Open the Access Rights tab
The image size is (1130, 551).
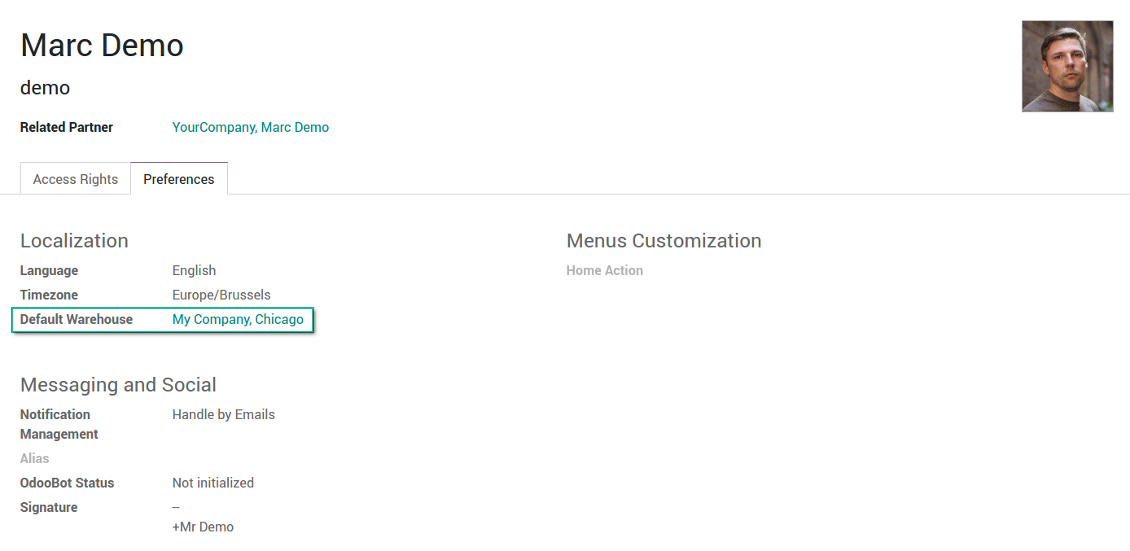[75, 180]
